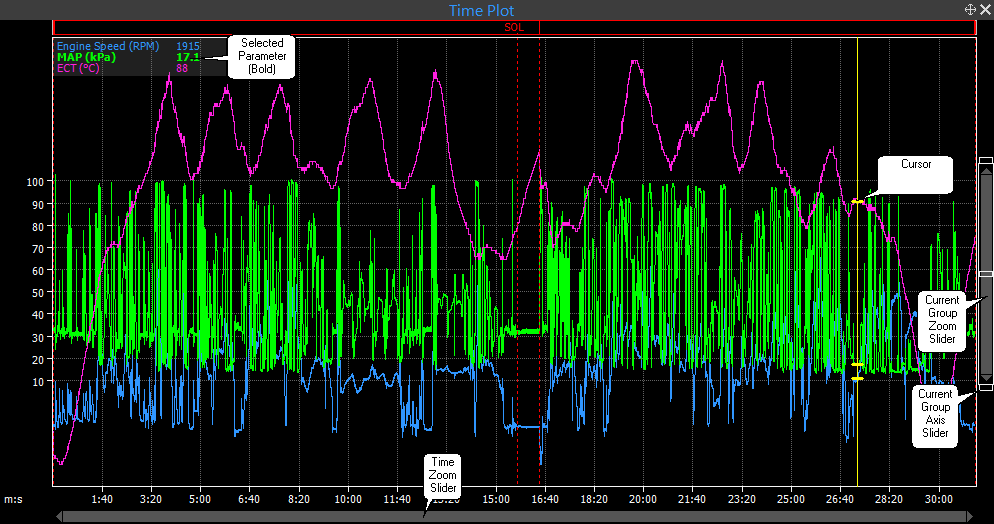
Task: Click the 23:20 time axis label
Action: [742, 499]
